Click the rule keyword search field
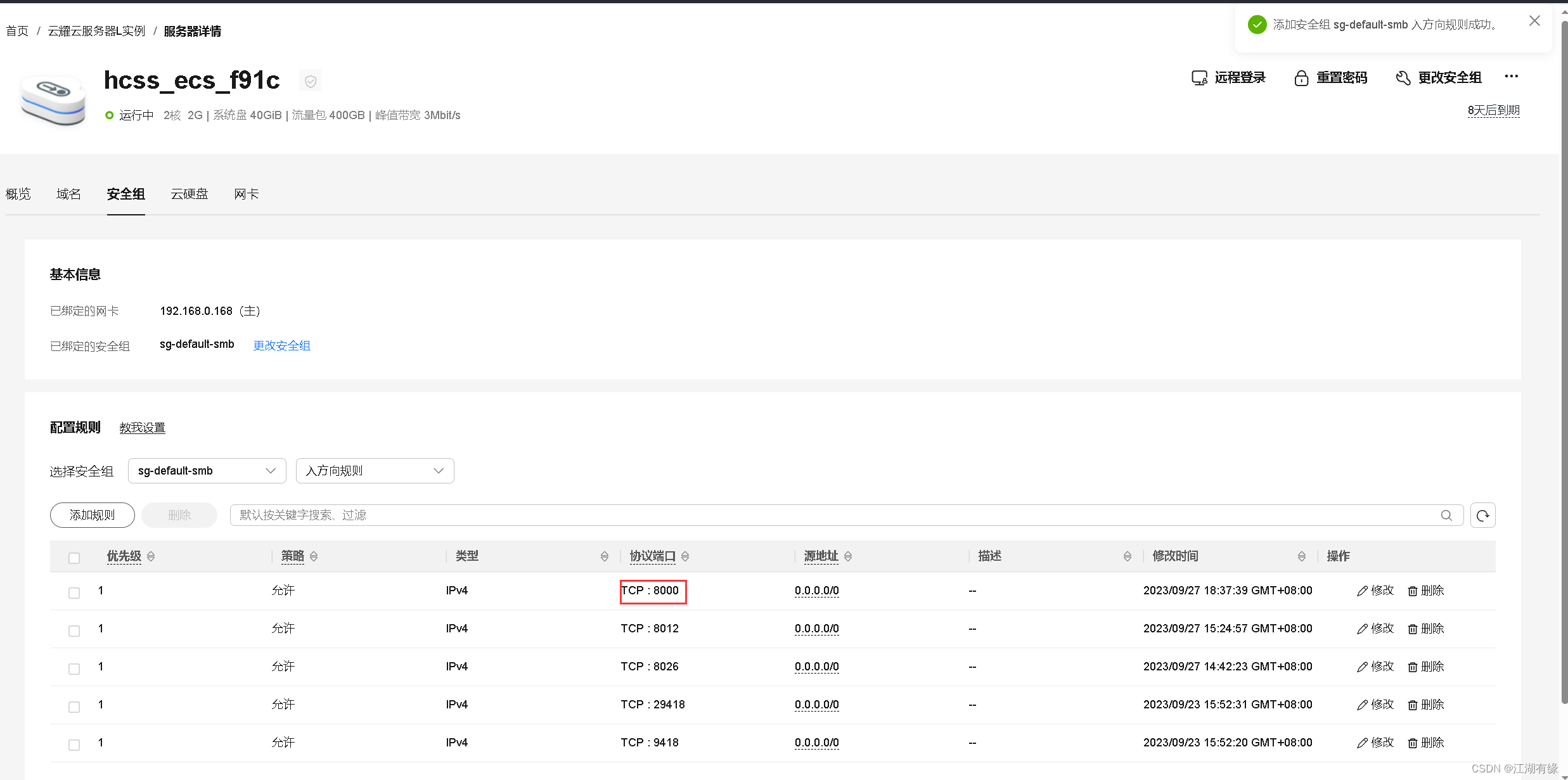 point(824,515)
